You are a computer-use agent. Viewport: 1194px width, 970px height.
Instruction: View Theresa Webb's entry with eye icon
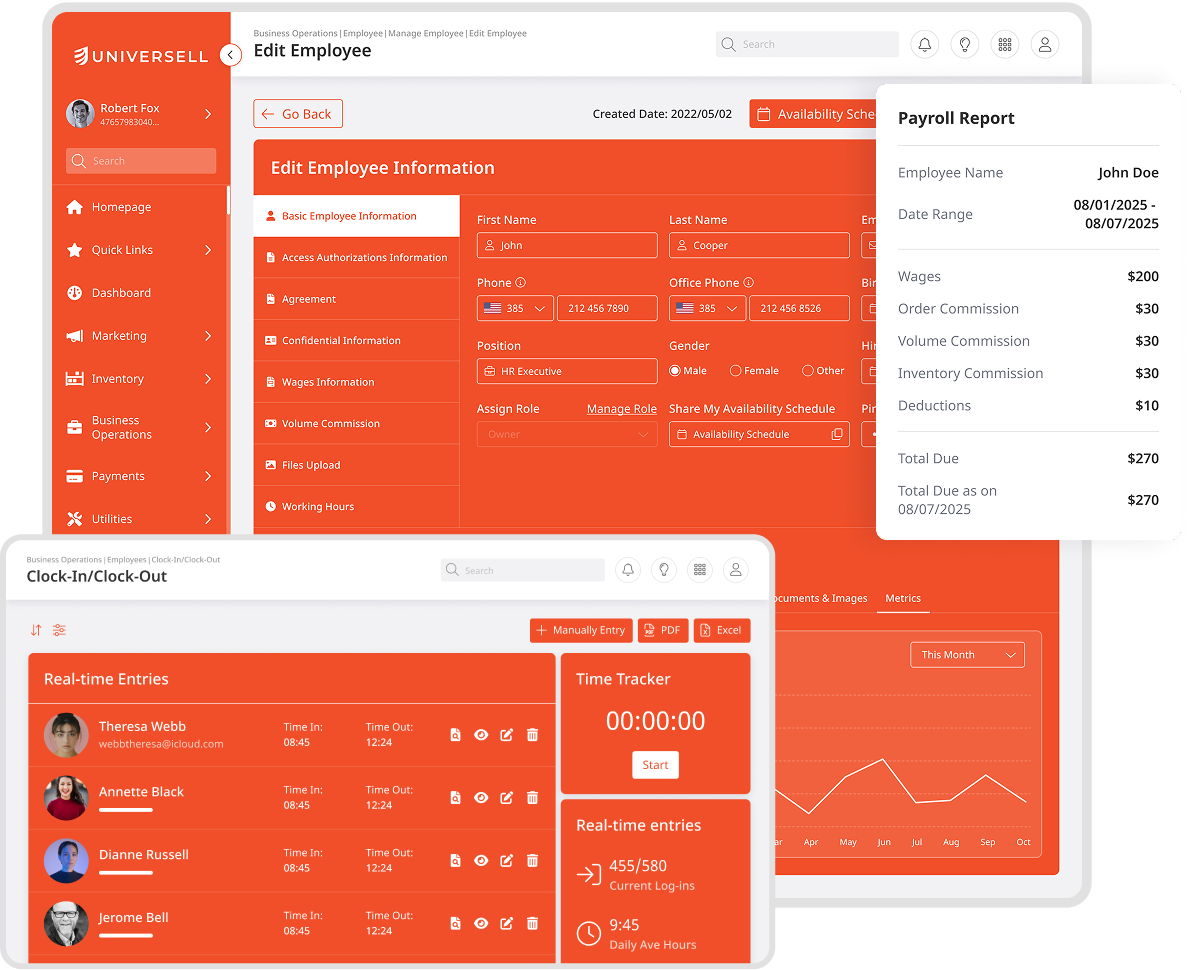(481, 735)
